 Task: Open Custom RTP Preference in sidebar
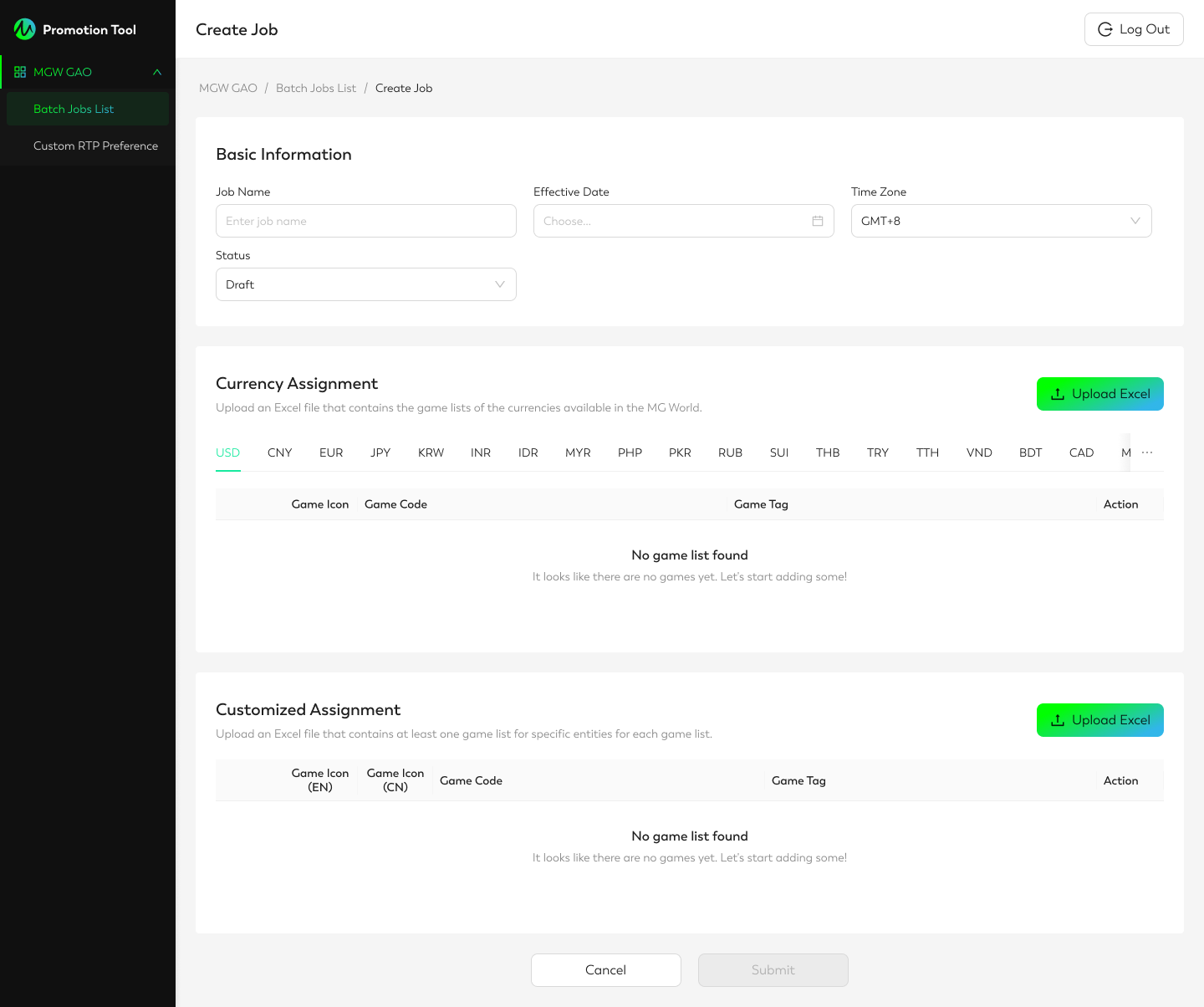tap(95, 146)
